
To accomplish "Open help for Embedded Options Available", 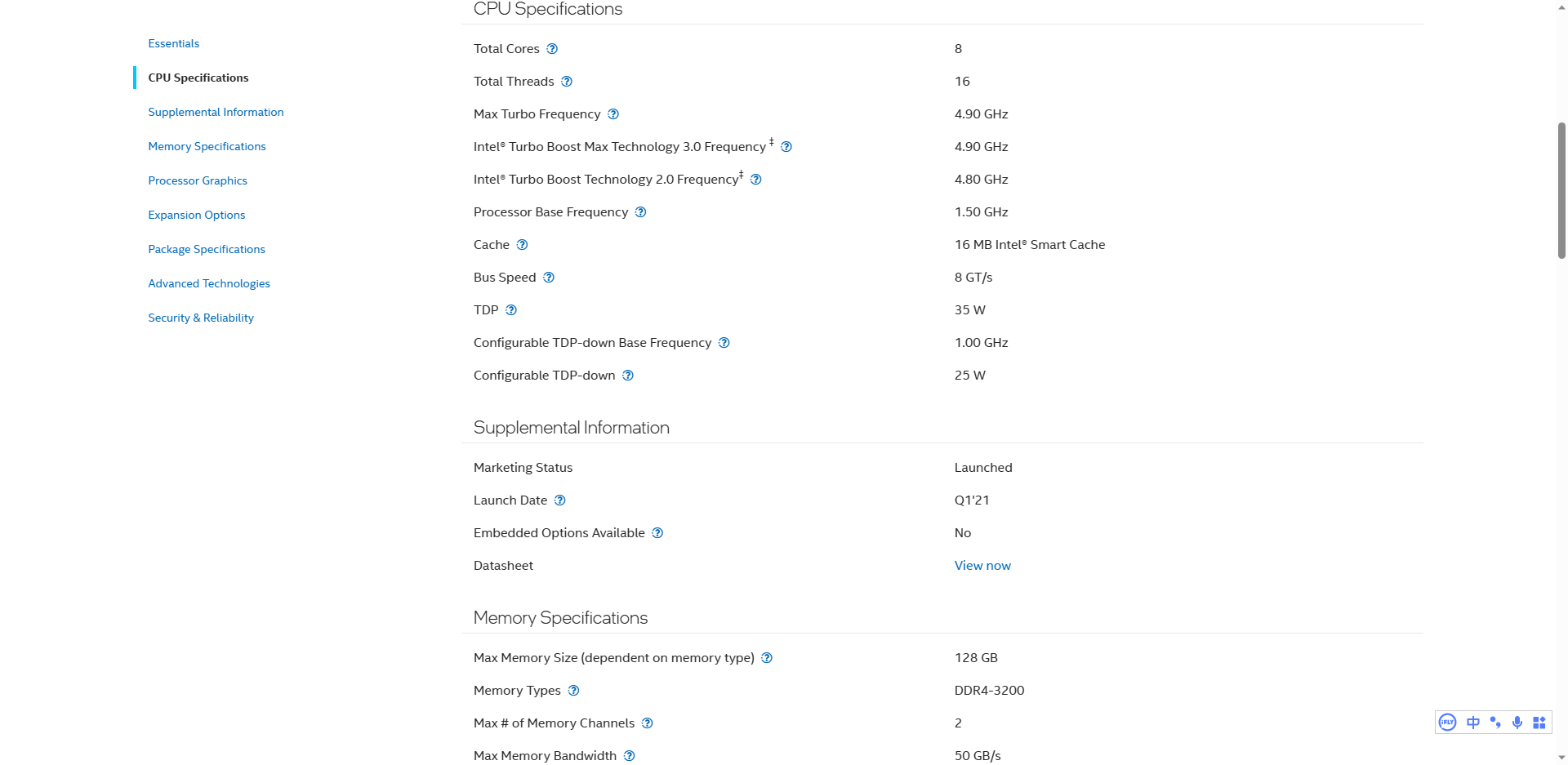I will click(x=657, y=533).
